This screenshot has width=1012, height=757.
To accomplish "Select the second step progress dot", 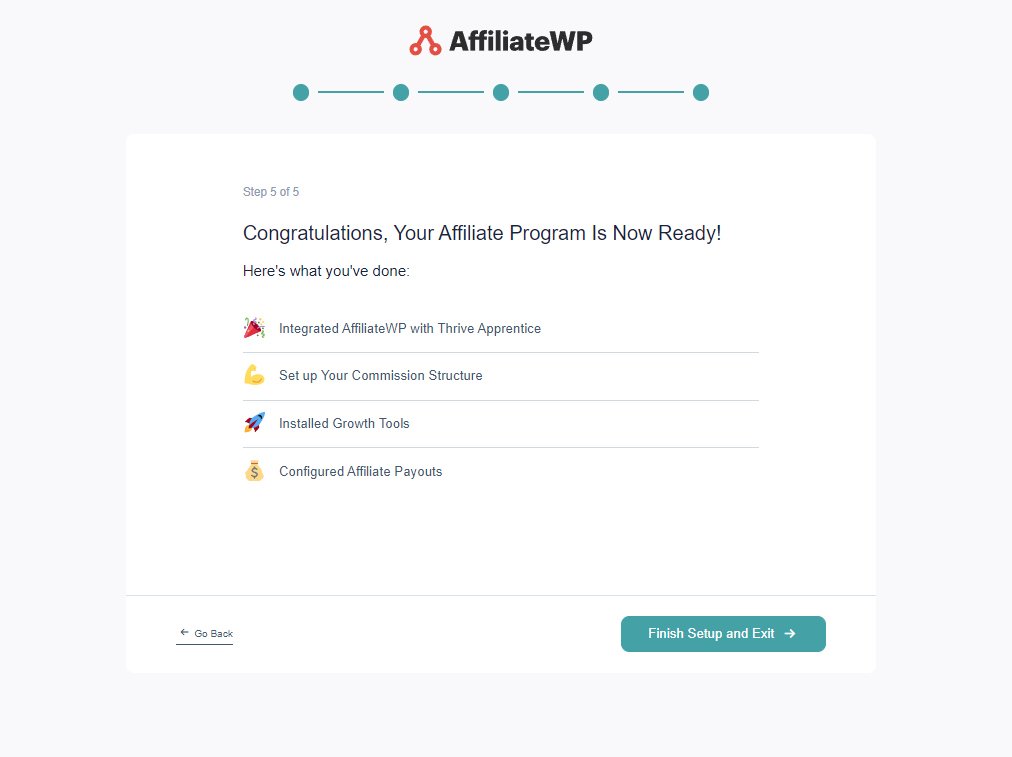I will (401, 92).
